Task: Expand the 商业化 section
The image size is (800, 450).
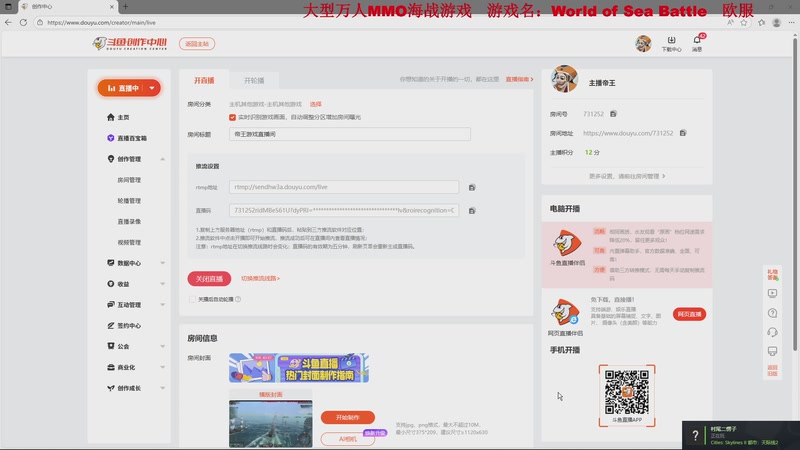Action: (162, 367)
